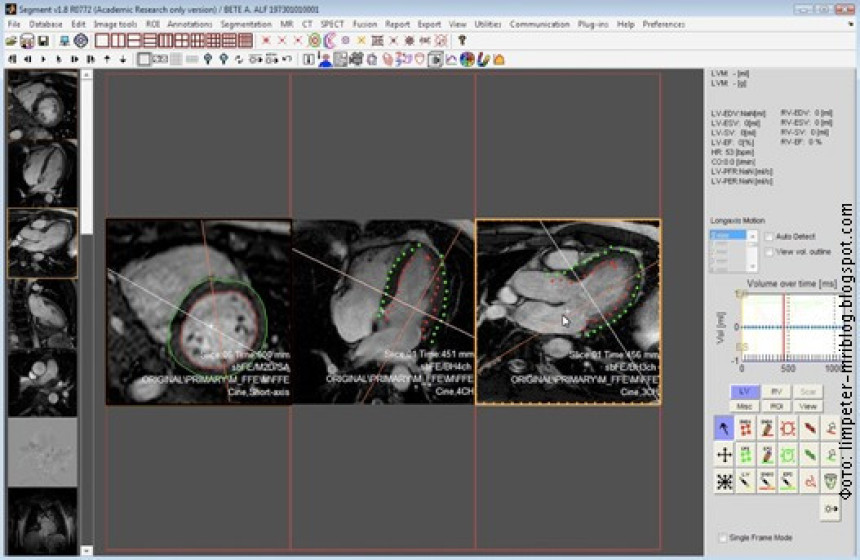Image resolution: width=860 pixels, height=560 pixels.
Task: Click the thumbnail strip scroll-down arrow
Action: click(87, 551)
